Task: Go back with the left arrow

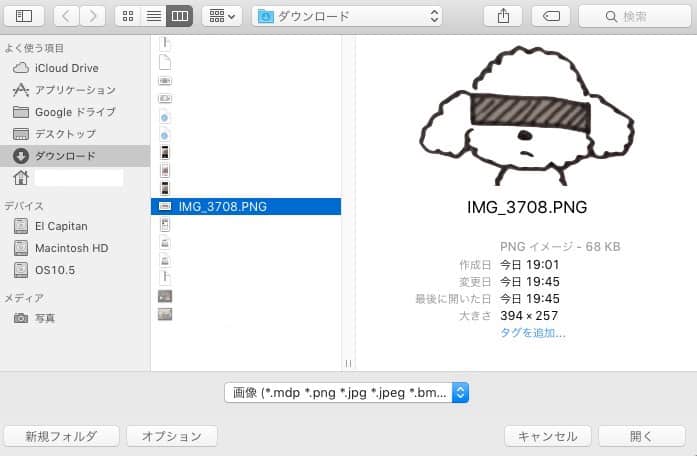Action: (x=66, y=16)
